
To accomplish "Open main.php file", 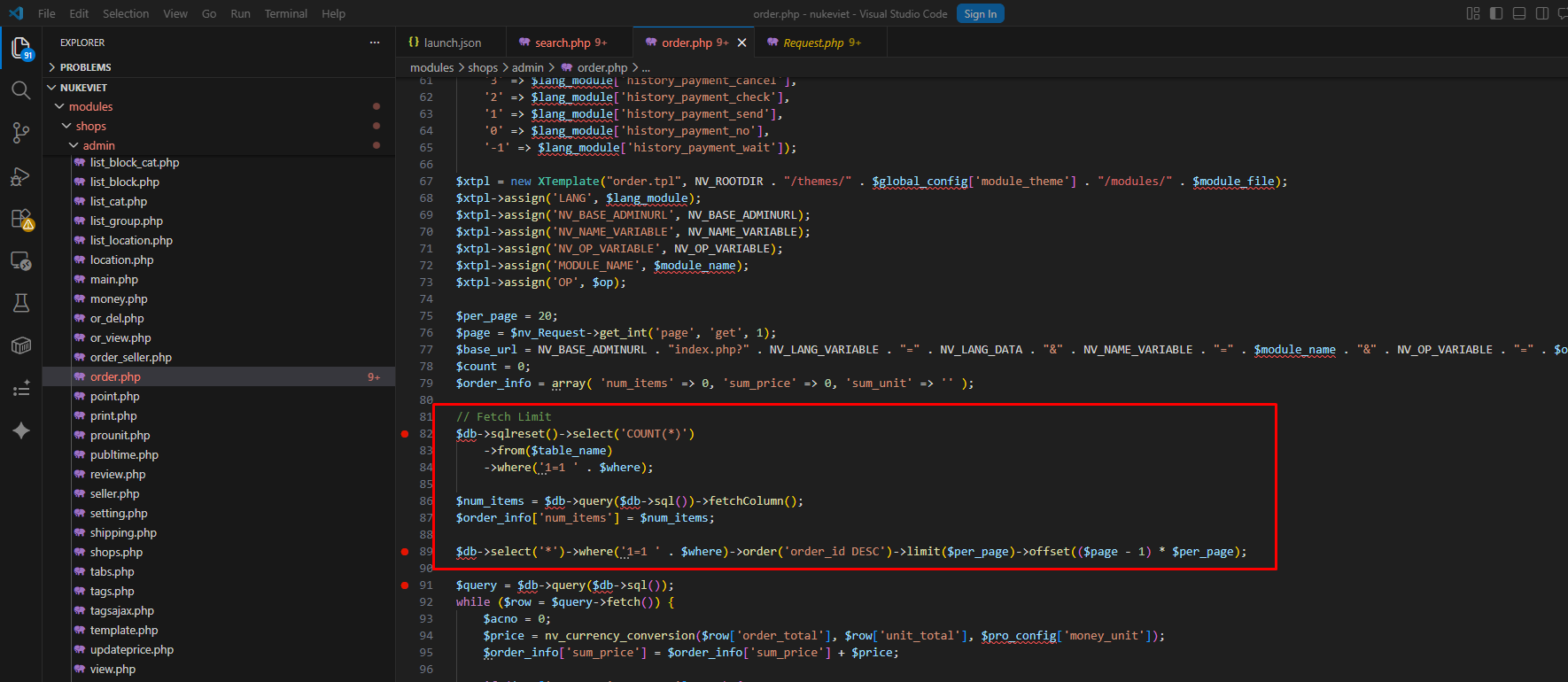I will [219, 280].
